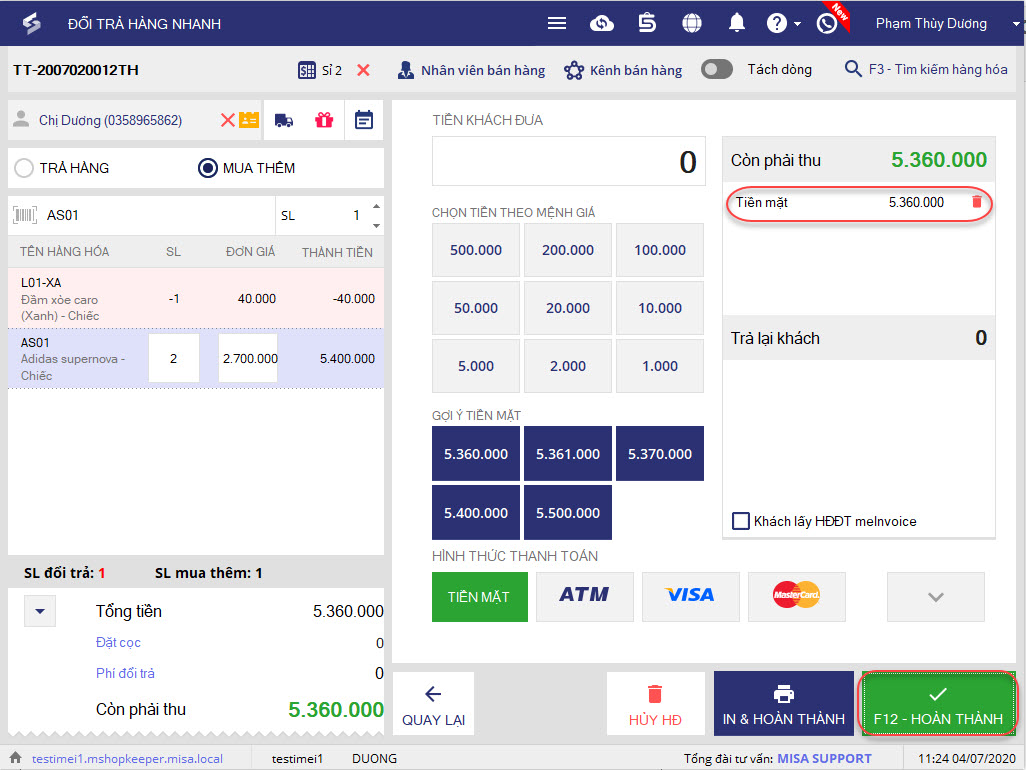Image resolution: width=1026 pixels, height=770 pixels.
Task: Click MISA SUPPORT link
Action: (824, 759)
